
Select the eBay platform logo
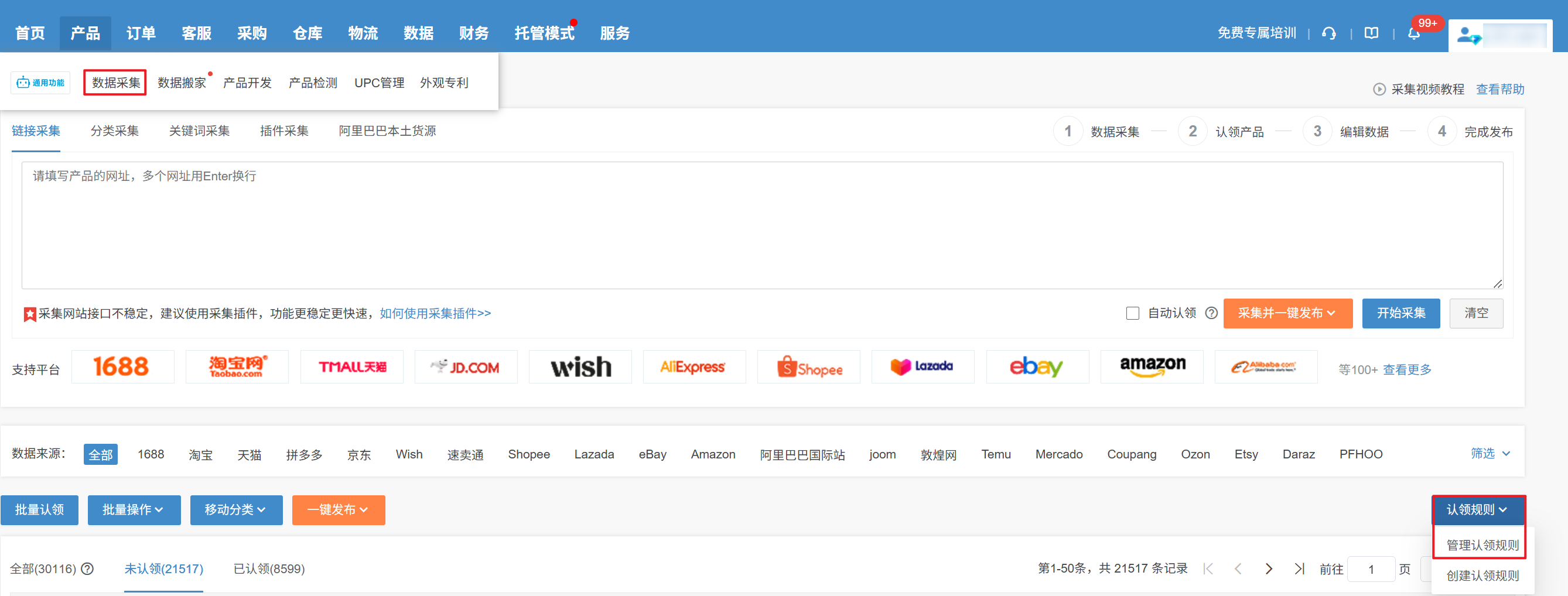pyautogui.click(x=1038, y=366)
